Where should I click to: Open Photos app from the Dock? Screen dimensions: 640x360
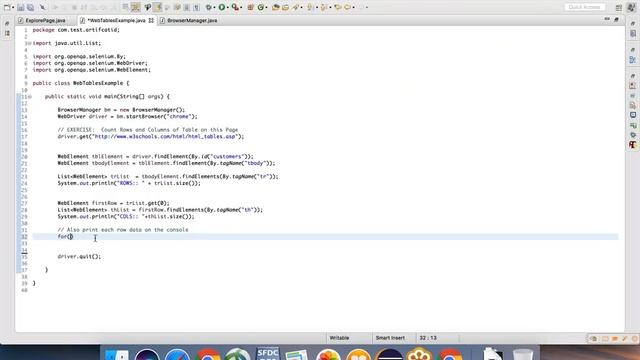click(x=328, y=355)
